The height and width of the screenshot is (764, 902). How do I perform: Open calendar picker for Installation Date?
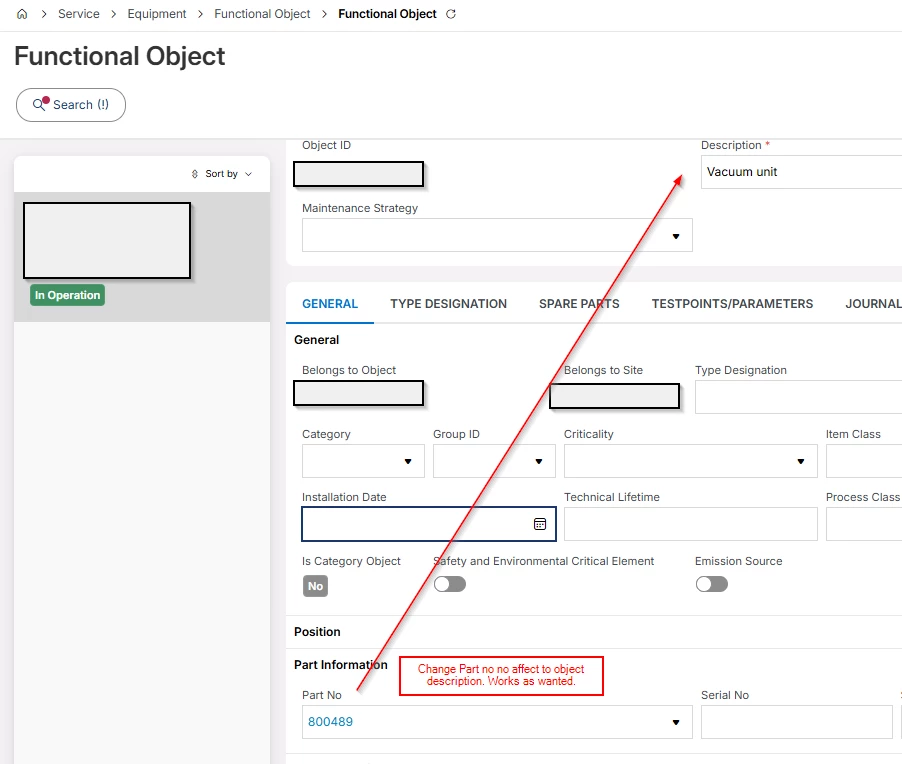[x=540, y=524]
